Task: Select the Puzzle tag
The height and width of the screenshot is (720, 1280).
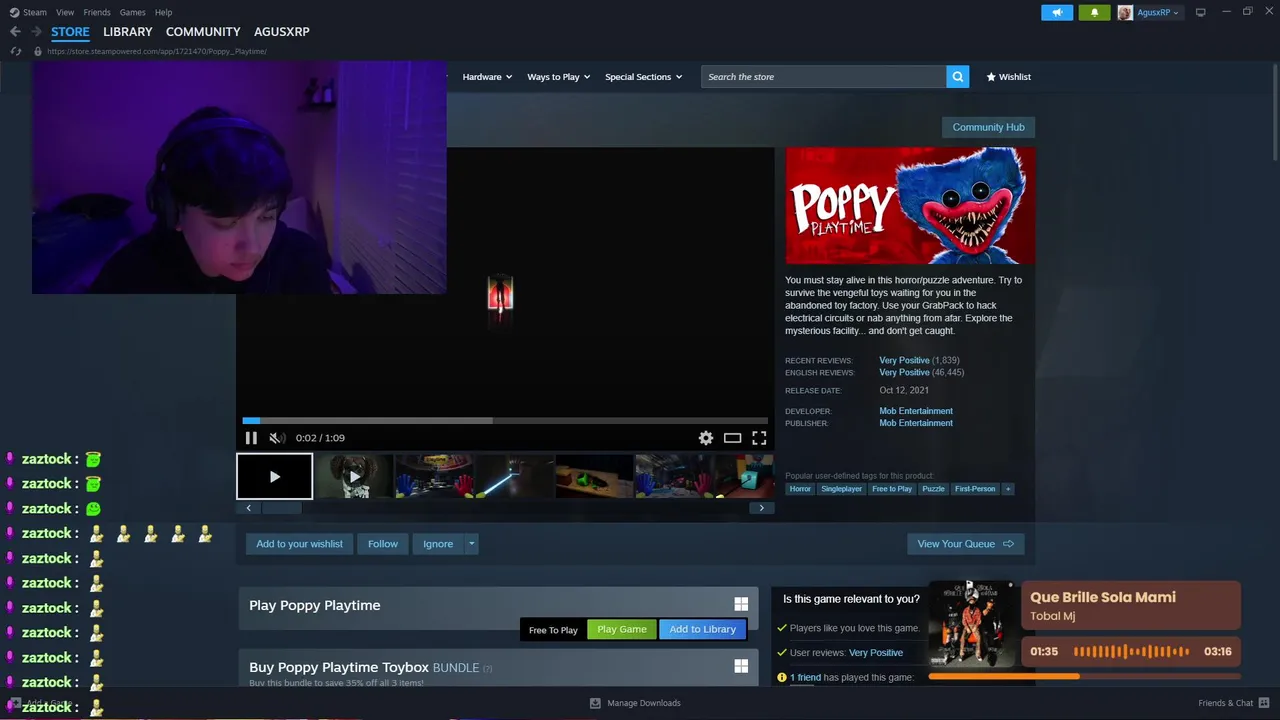Action: 933,489
